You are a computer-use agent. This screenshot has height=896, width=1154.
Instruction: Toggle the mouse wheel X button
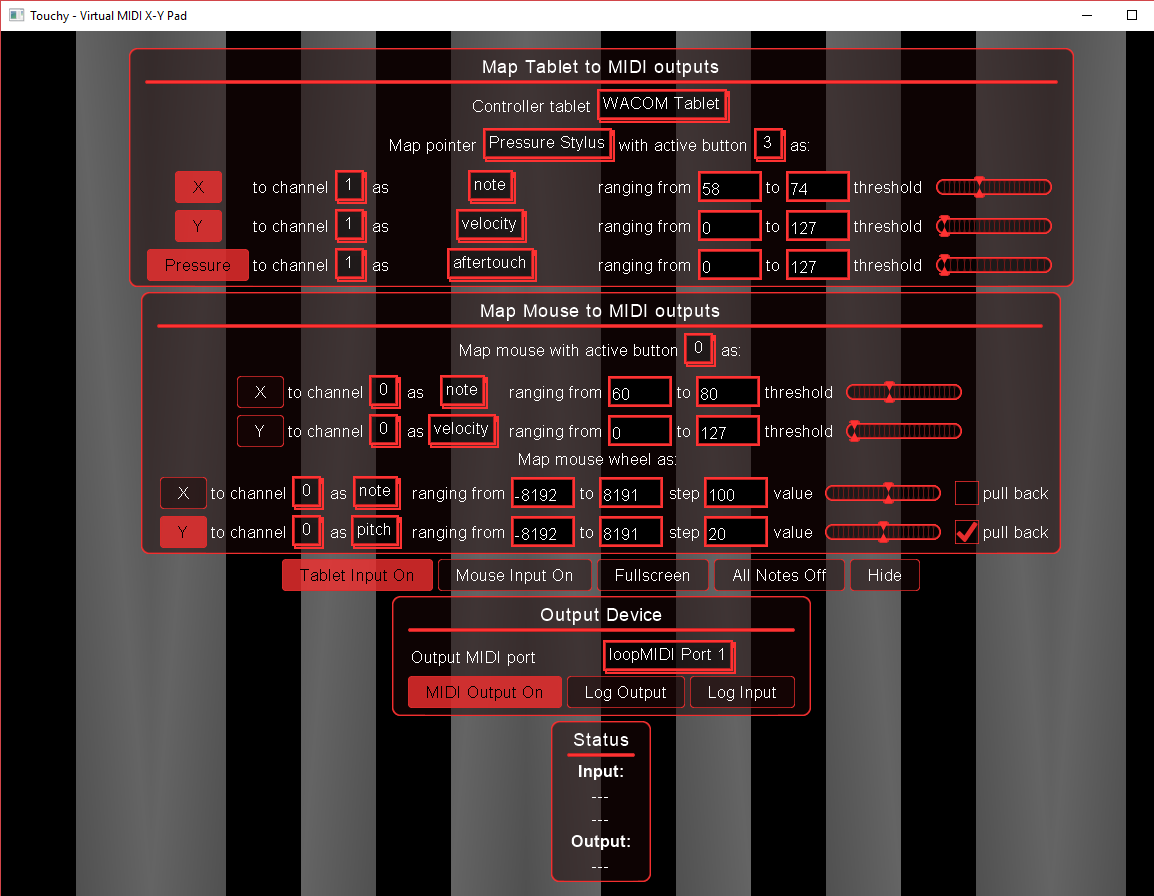tap(183, 493)
